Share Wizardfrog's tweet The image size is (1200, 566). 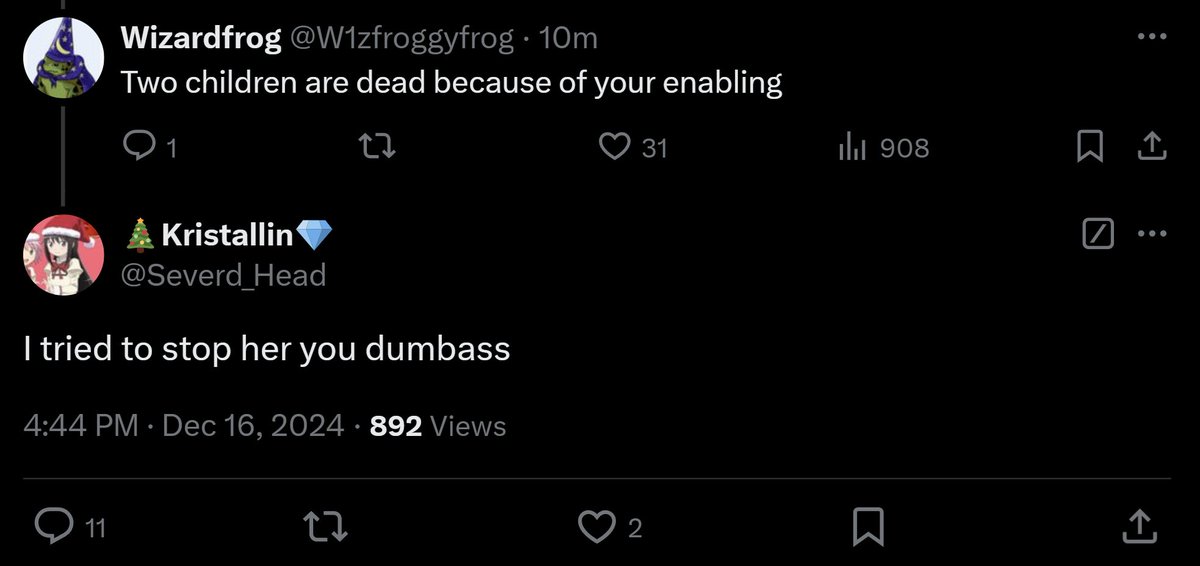point(1152,148)
